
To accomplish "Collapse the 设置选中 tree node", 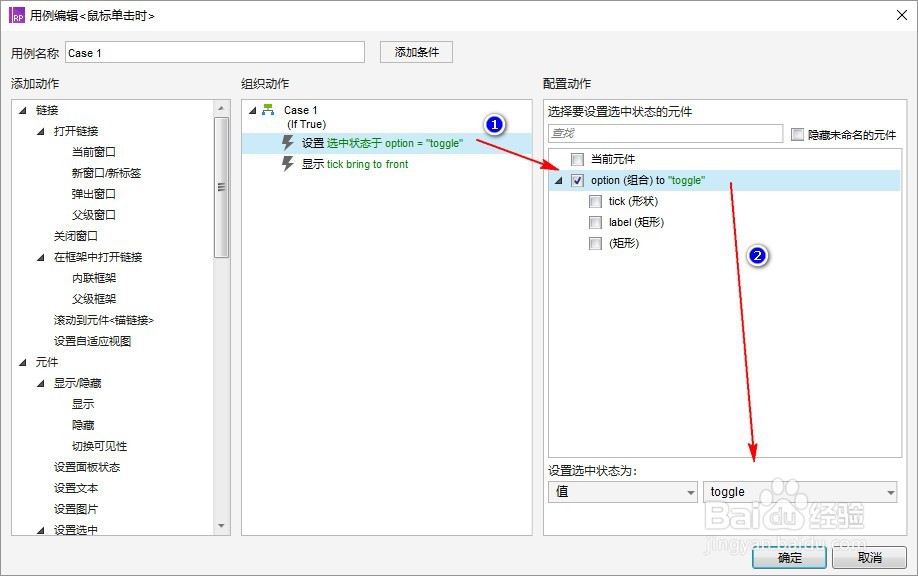I will click(x=40, y=530).
